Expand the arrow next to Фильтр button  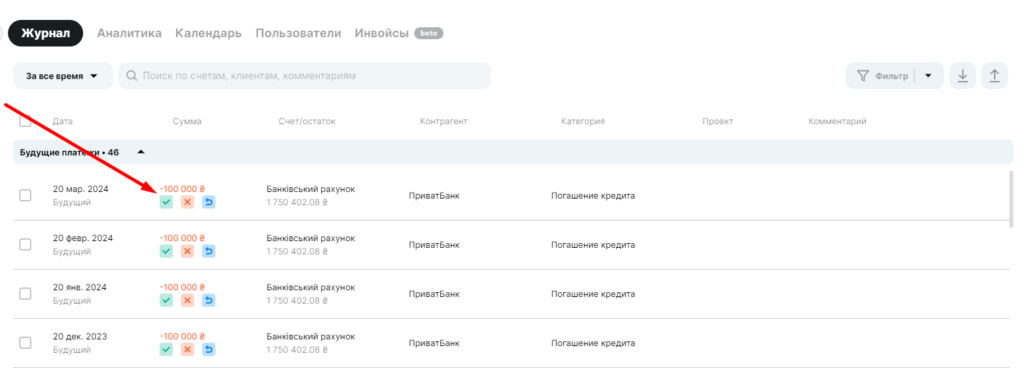click(929, 76)
